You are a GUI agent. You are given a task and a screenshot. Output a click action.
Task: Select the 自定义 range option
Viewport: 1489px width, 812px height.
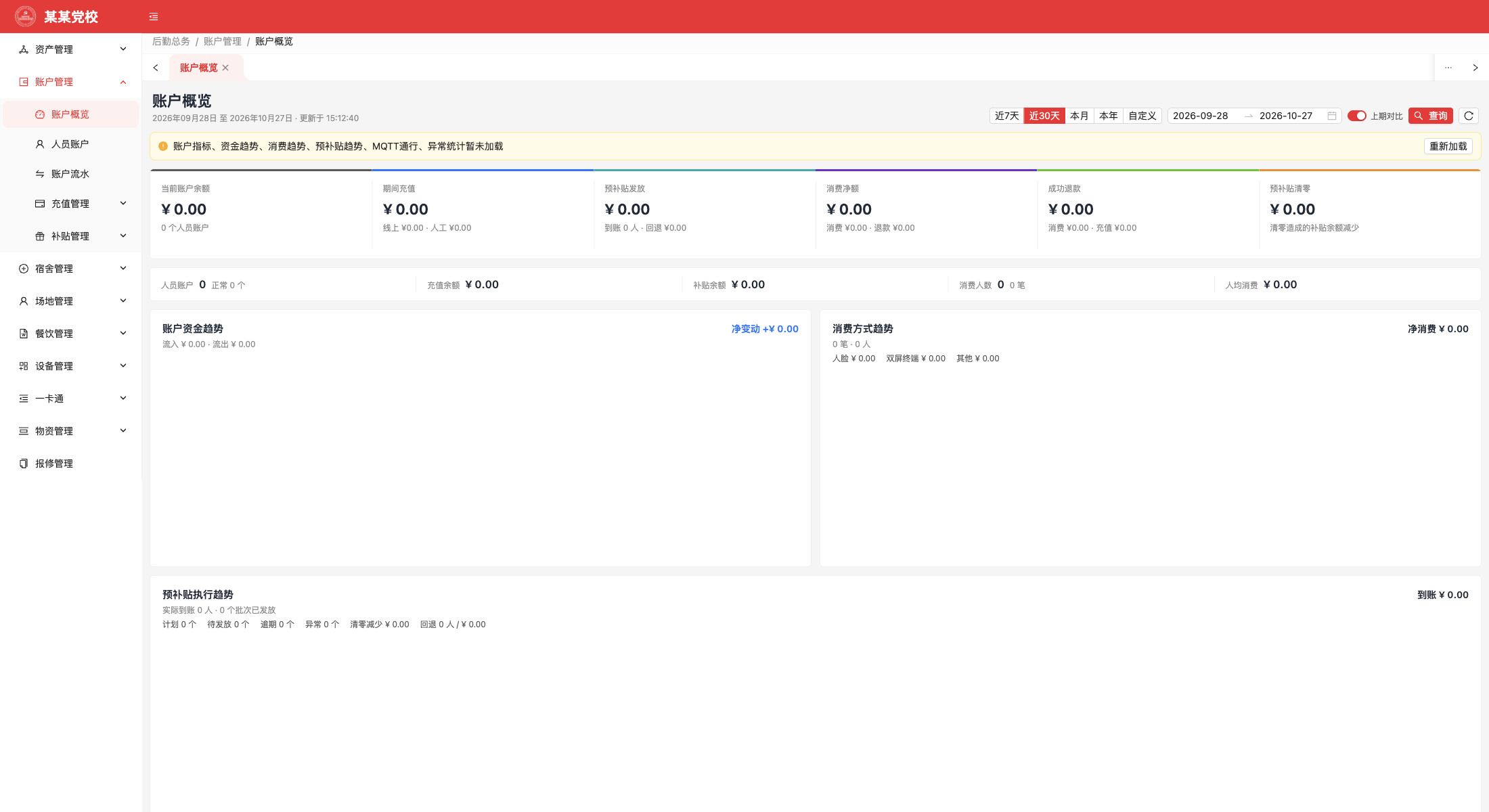click(1142, 116)
